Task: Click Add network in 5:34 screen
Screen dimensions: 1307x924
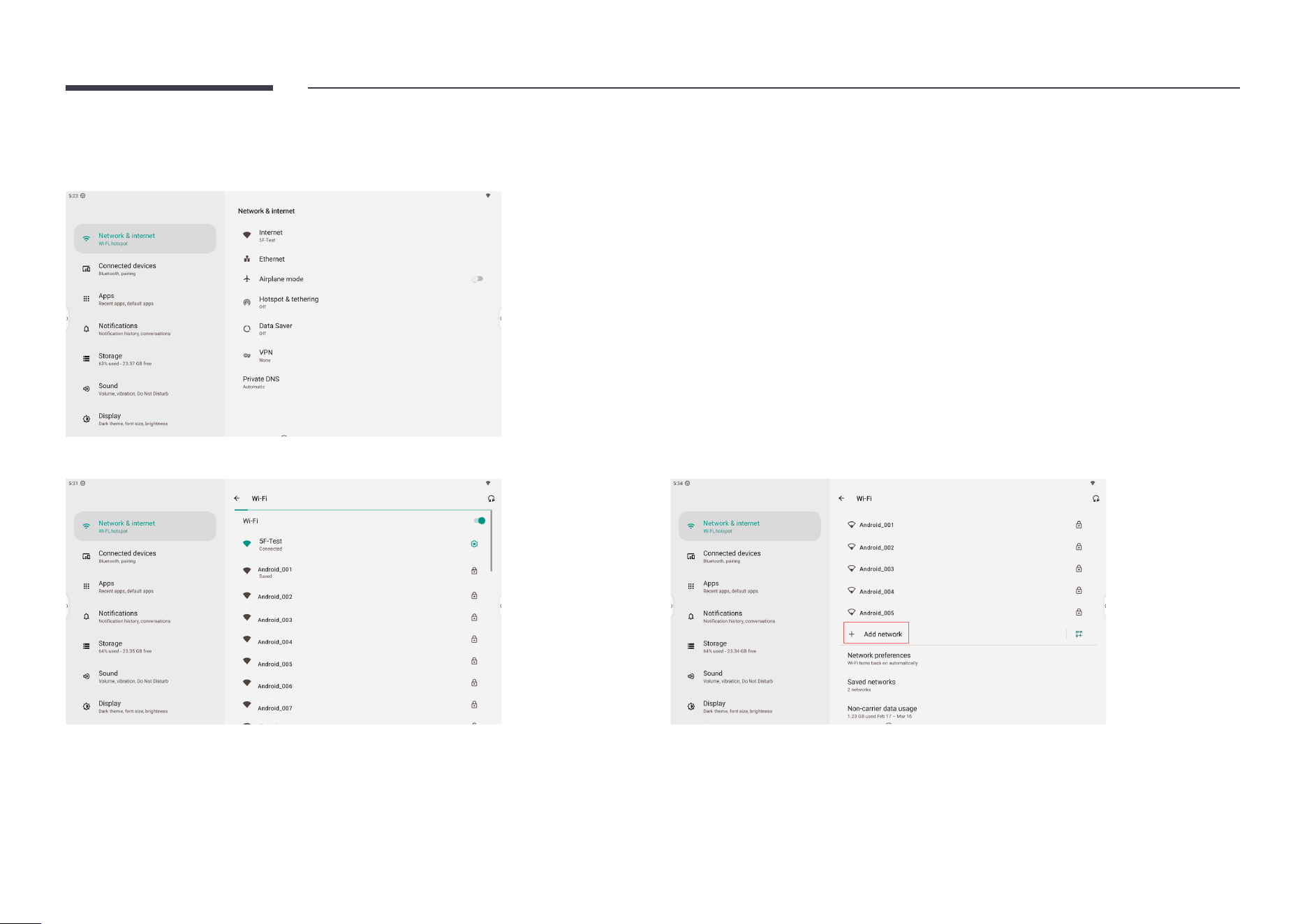Action: pyautogui.click(x=876, y=634)
